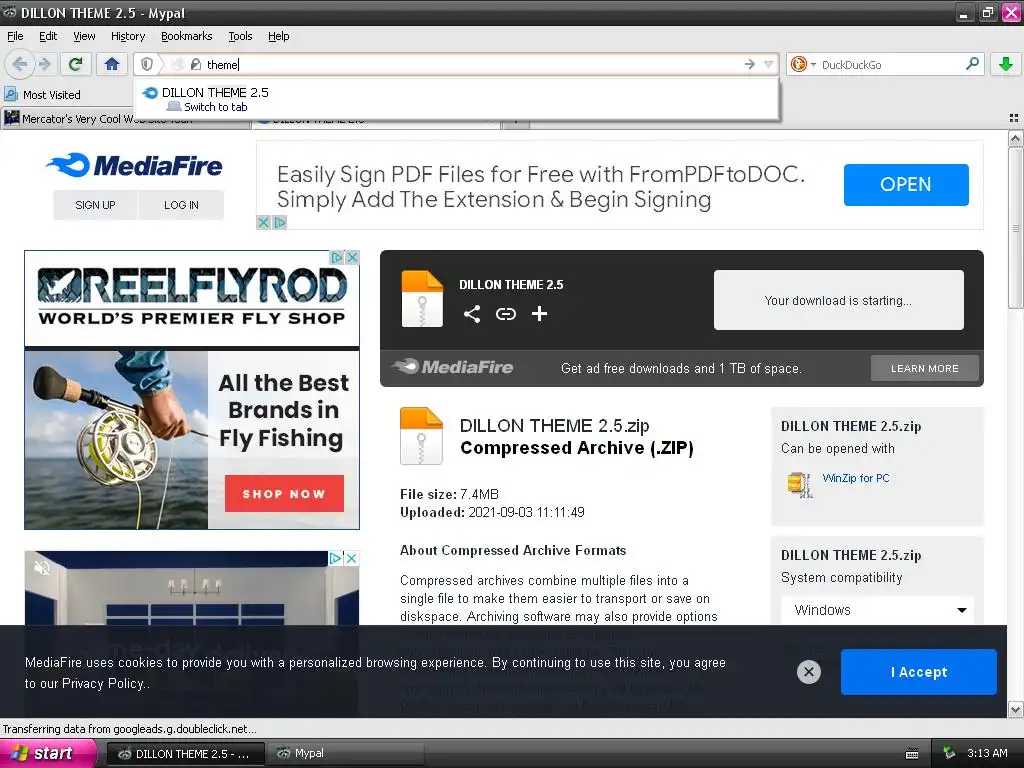Click the zip file icon in dark panel
This screenshot has height=768, width=1024.
(x=422, y=298)
